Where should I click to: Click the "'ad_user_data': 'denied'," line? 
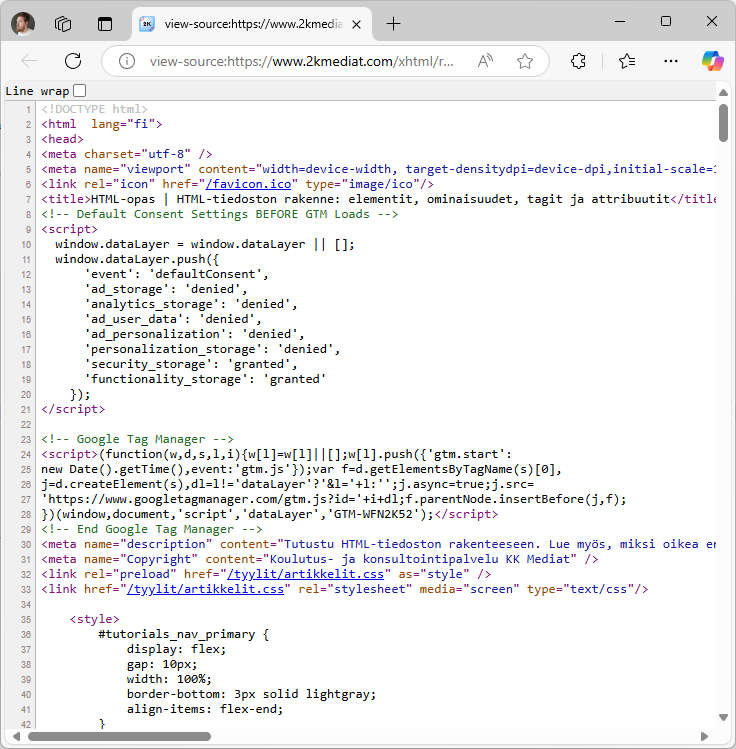(173, 319)
